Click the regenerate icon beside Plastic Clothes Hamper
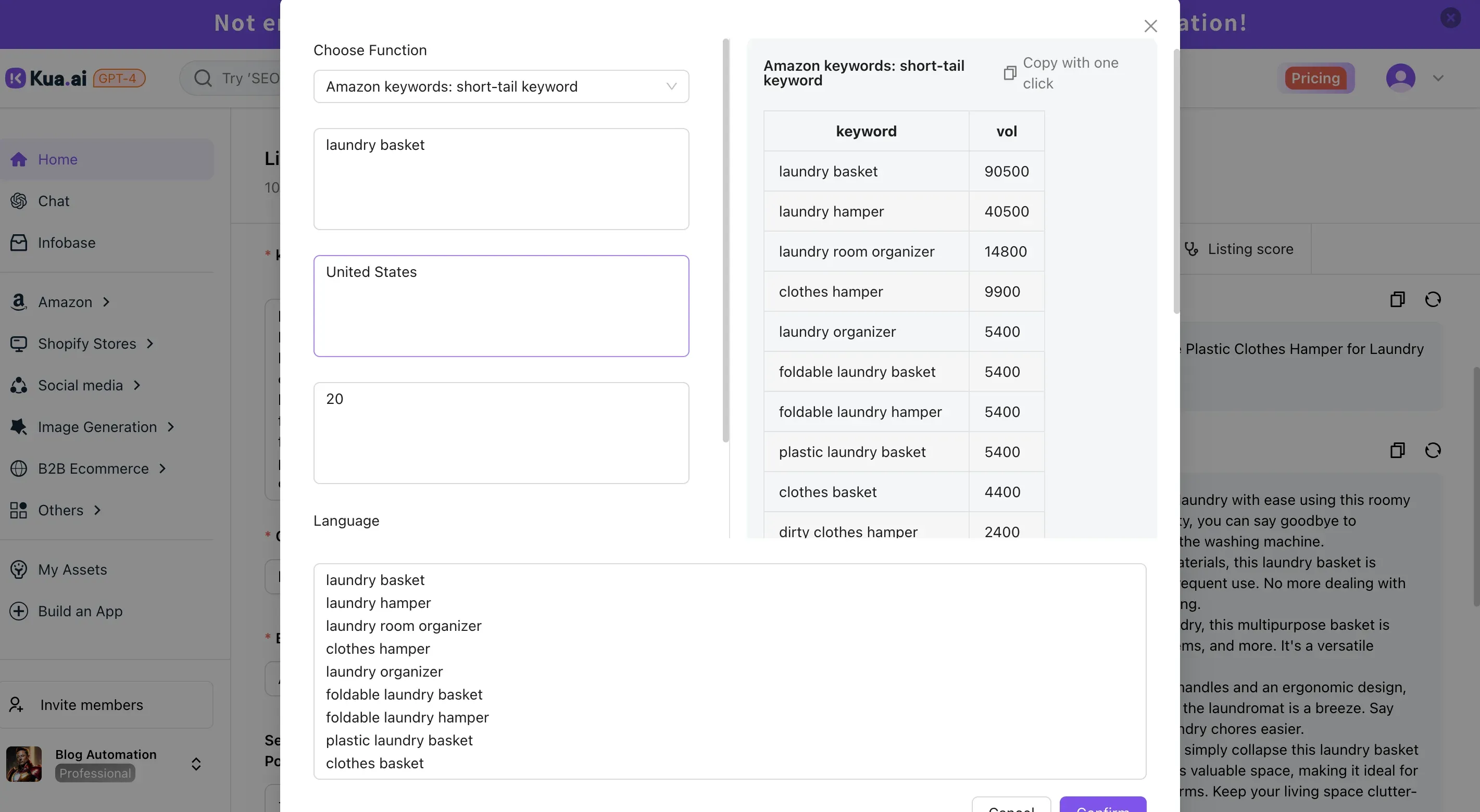Image resolution: width=1480 pixels, height=812 pixels. pos(1433,299)
